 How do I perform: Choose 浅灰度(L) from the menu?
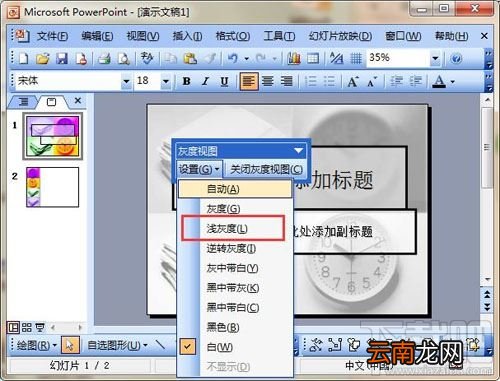coord(235,229)
